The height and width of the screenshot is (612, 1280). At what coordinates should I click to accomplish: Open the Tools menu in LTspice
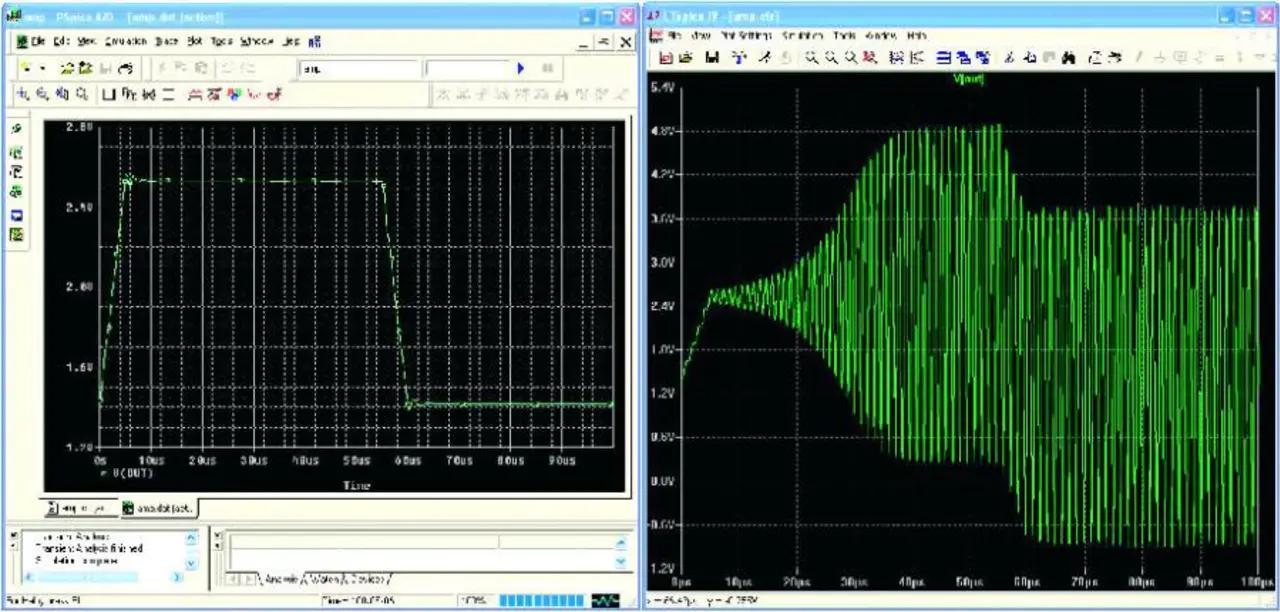pos(845,36)
